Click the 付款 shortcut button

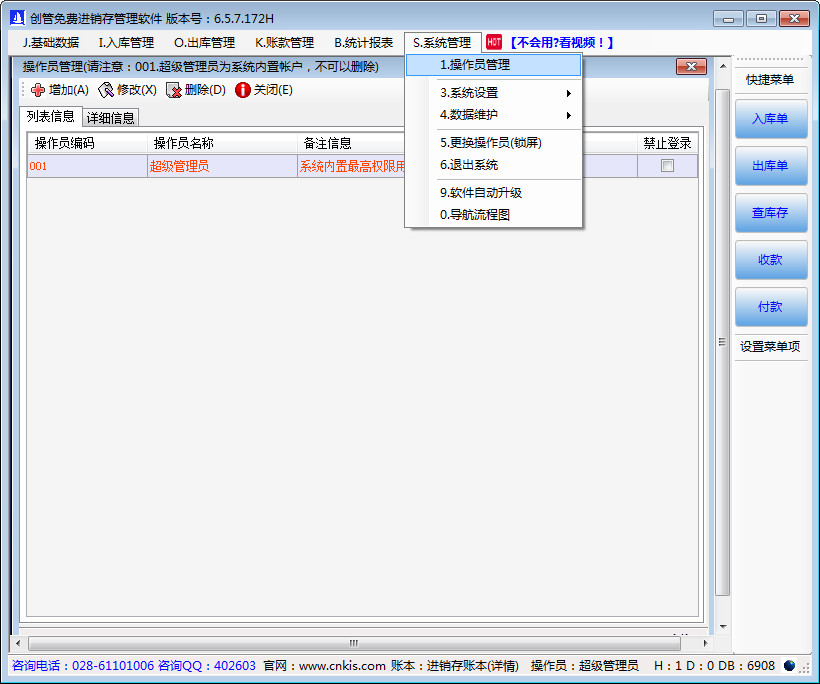point(771,306)
